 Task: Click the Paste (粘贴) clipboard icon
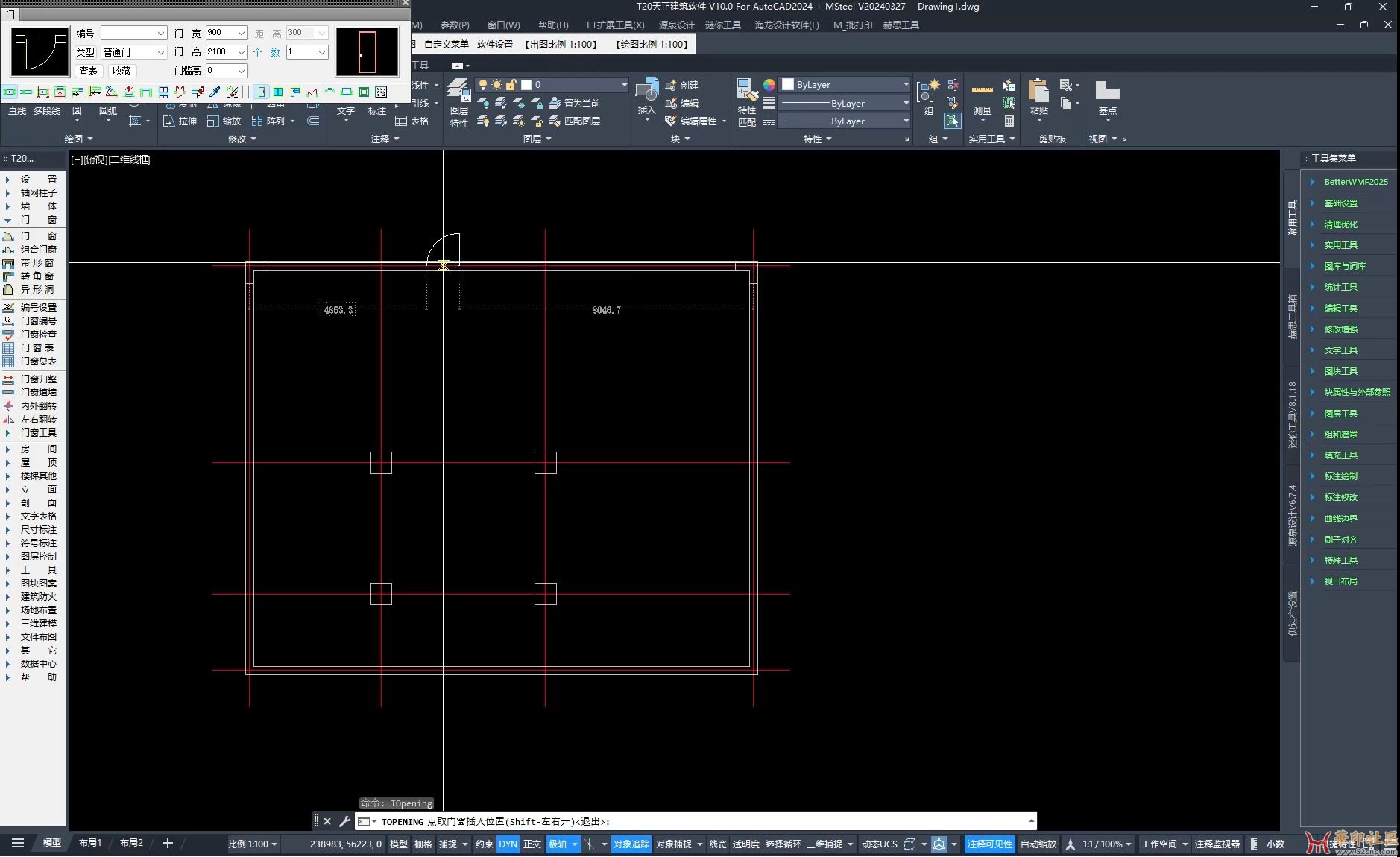(x=1038, y=90)
